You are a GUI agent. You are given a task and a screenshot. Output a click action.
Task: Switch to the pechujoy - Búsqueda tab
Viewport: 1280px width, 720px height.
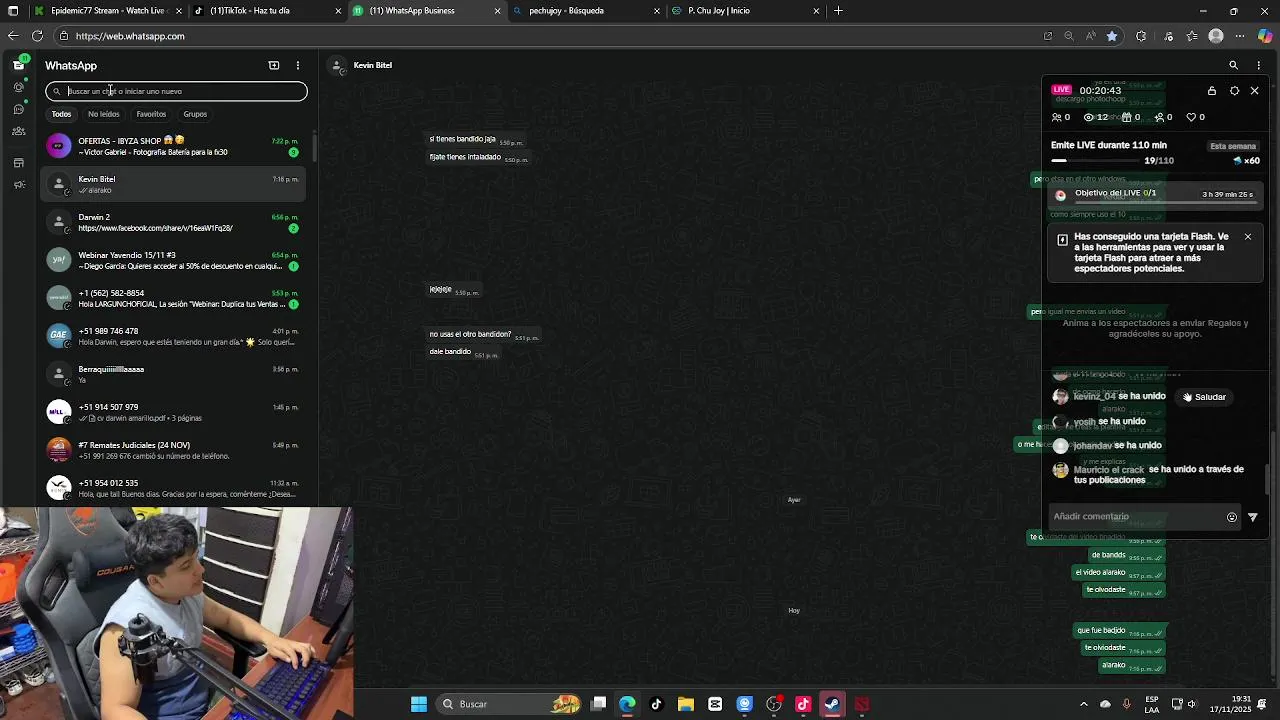point(586,11)
